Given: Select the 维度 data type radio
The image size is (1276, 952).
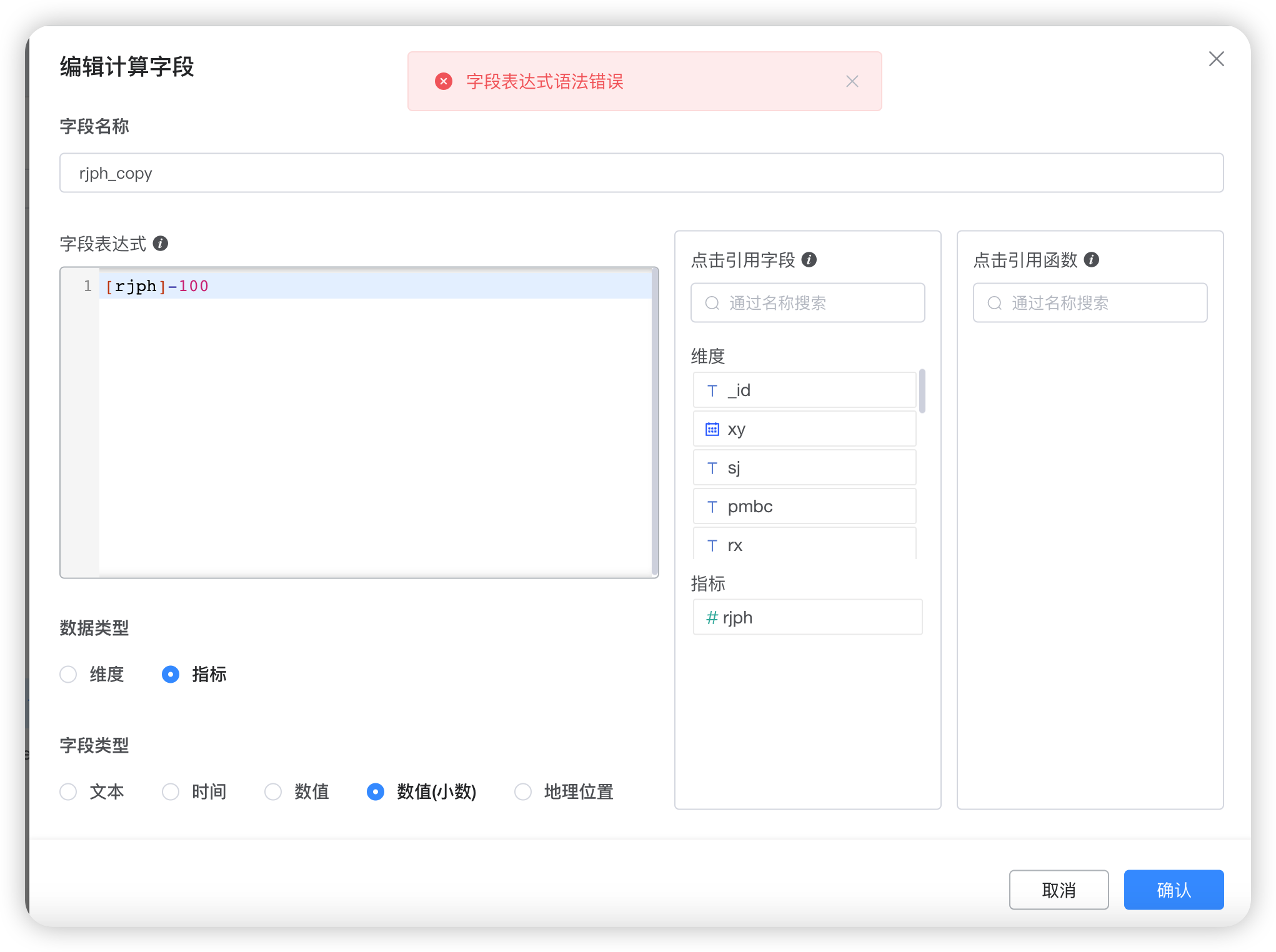Looking at the screenshot, I should 68,674.
